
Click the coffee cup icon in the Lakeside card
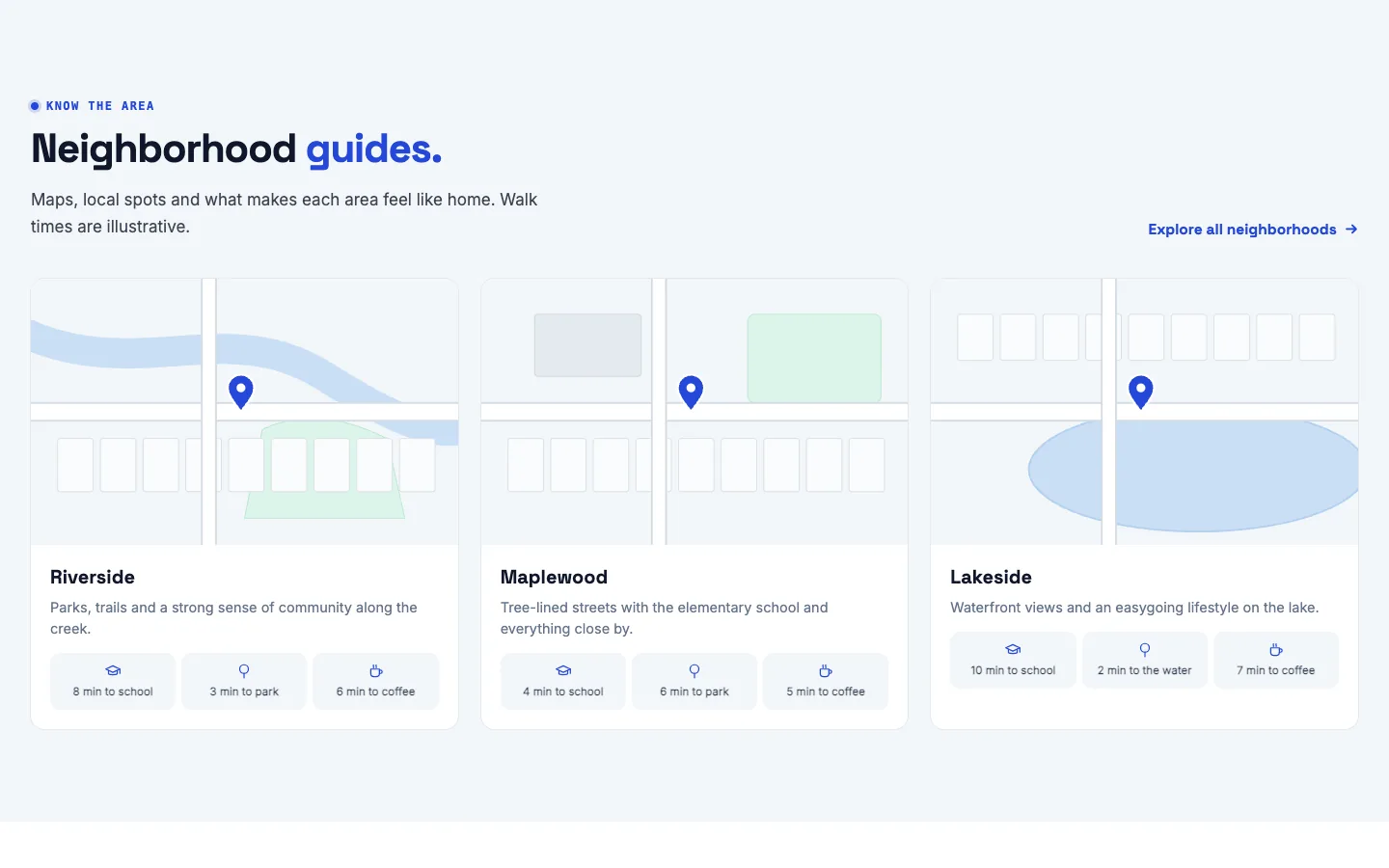[1276, 650]
